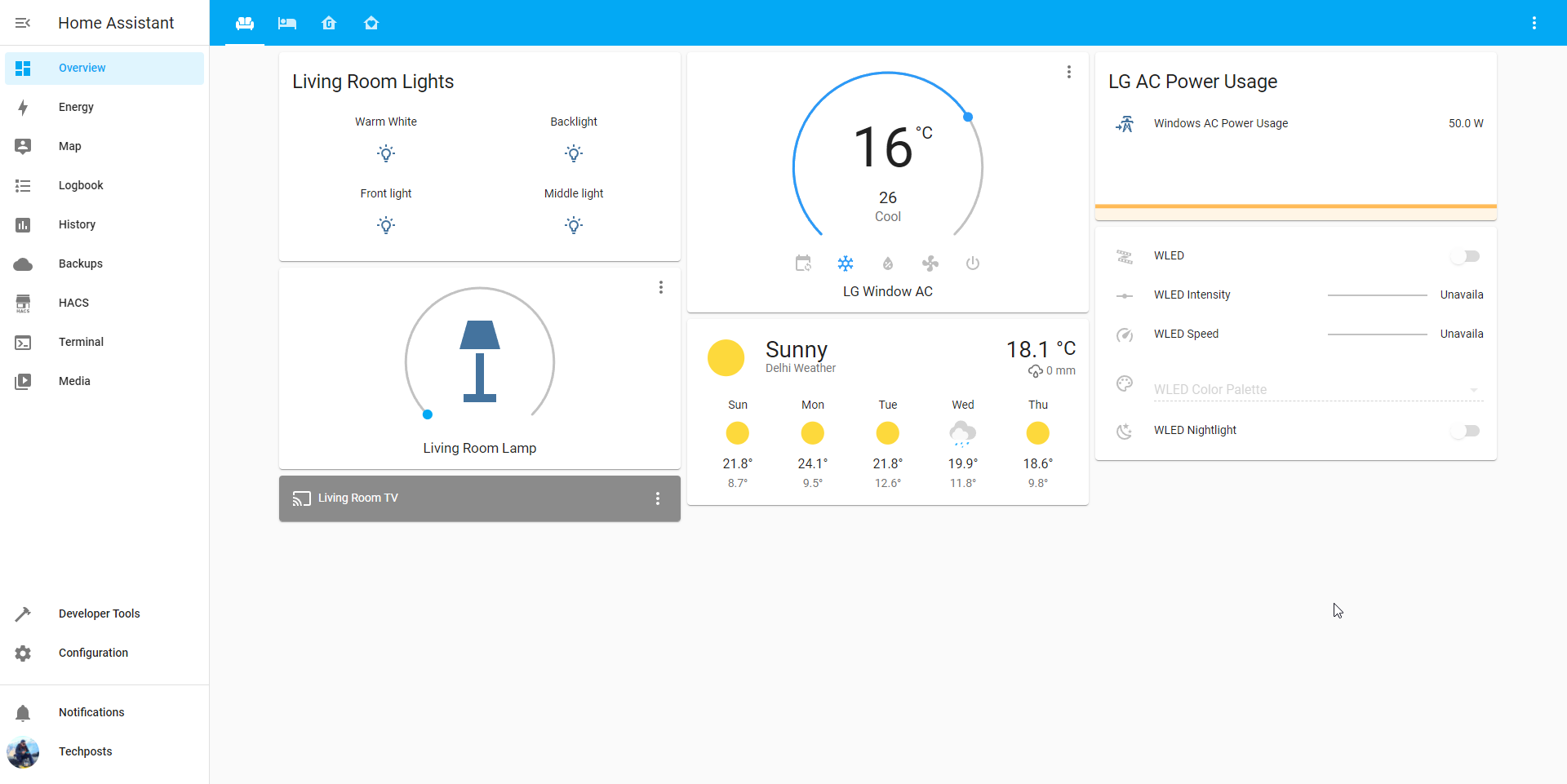Toggle the Warm White light bulb icon
The image size is (1567, 784).
[385, 153]
